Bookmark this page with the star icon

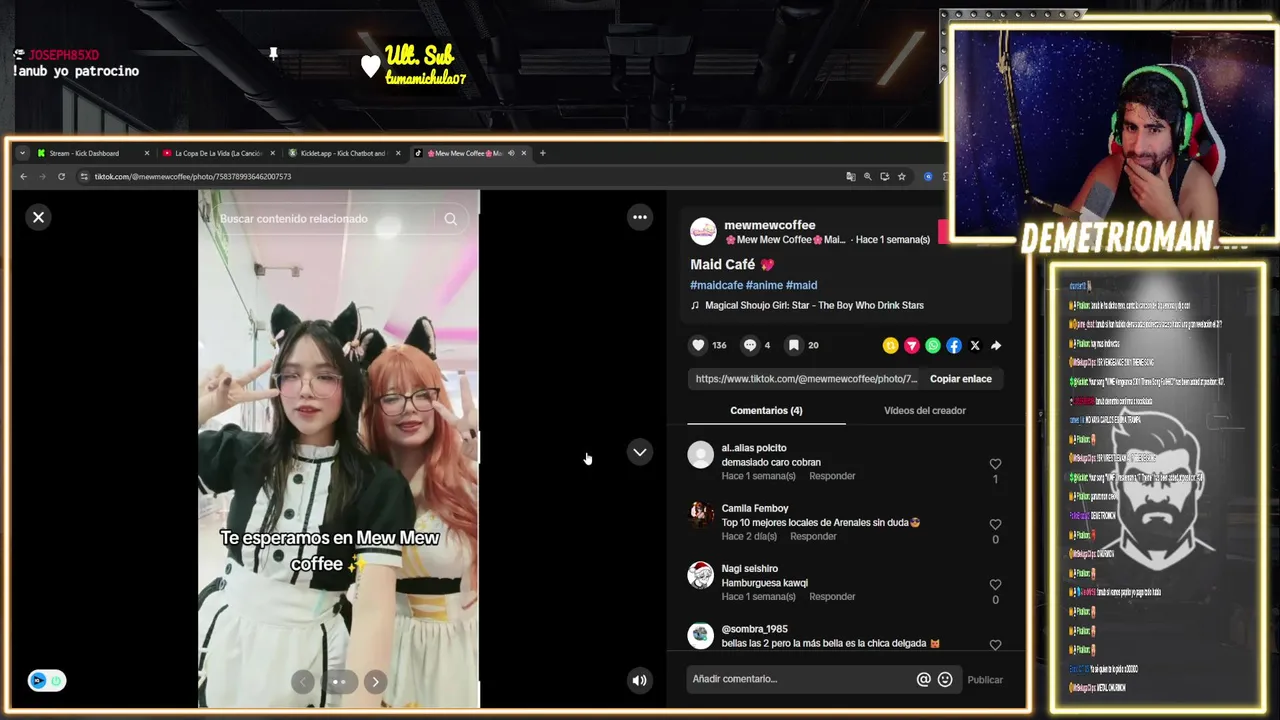click(901, 176)
